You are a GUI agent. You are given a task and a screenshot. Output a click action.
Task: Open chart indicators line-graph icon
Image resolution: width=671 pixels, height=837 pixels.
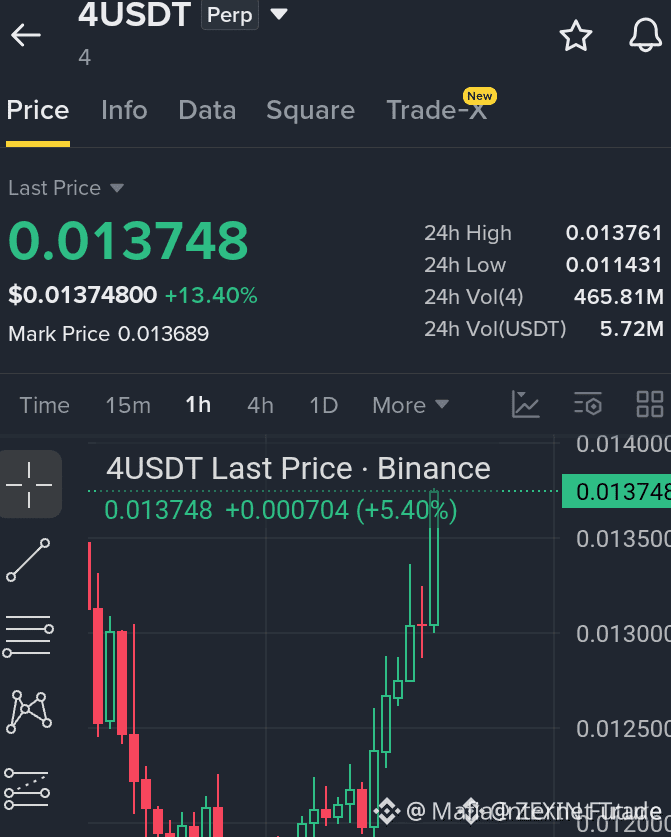[526, 404]
